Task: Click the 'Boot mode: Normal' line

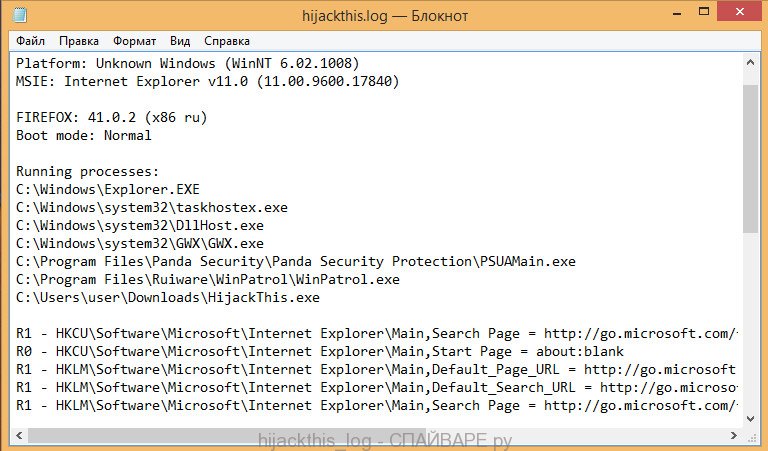Action: pos(84,136)
